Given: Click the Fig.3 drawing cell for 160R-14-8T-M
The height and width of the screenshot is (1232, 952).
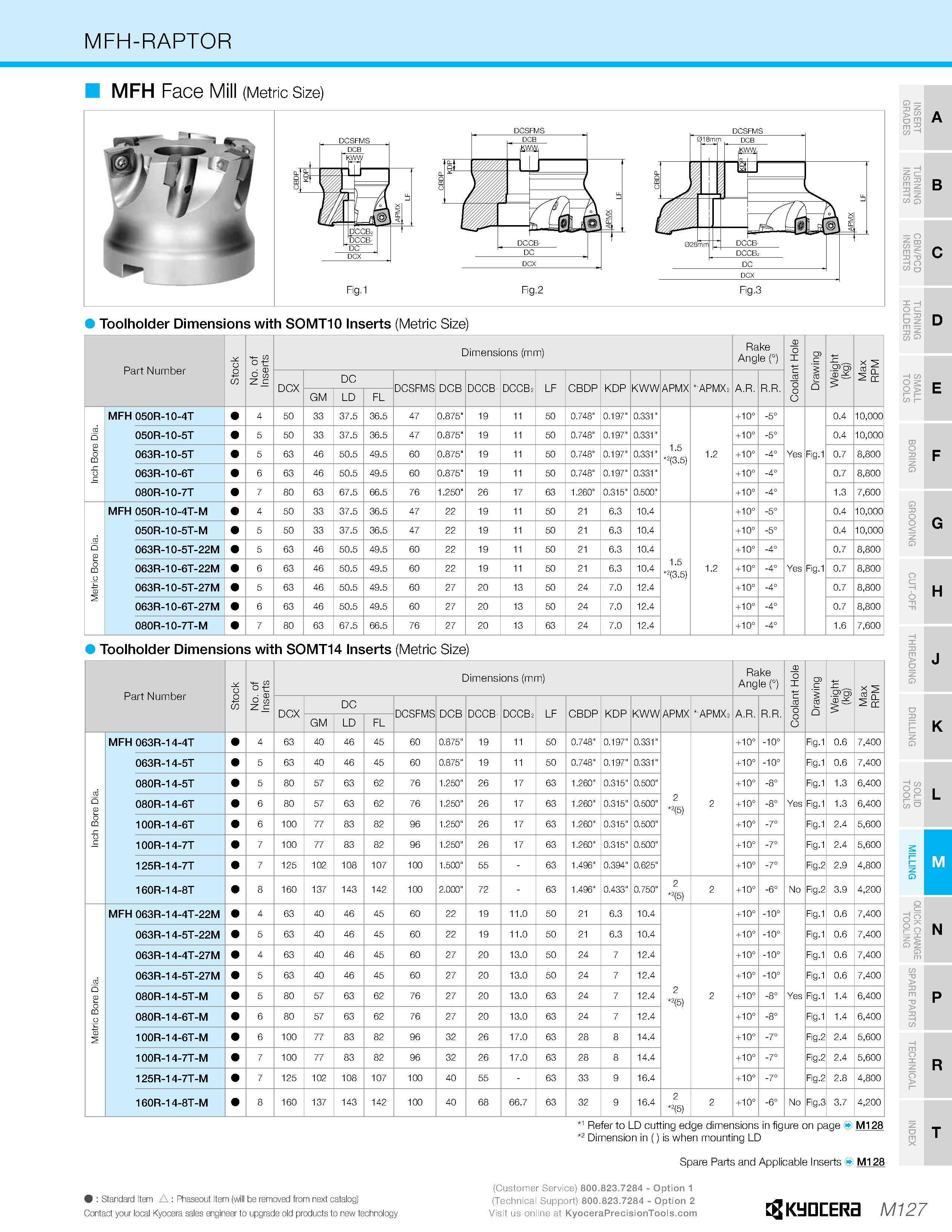Looking at the screenshot, I should (x=815, y=1102).
